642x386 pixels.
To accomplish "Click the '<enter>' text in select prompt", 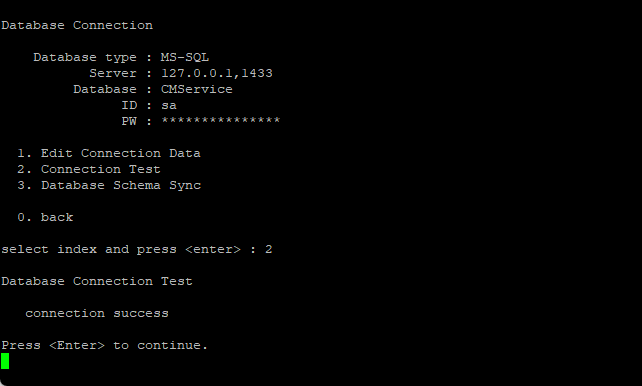I will pos(212,249).
